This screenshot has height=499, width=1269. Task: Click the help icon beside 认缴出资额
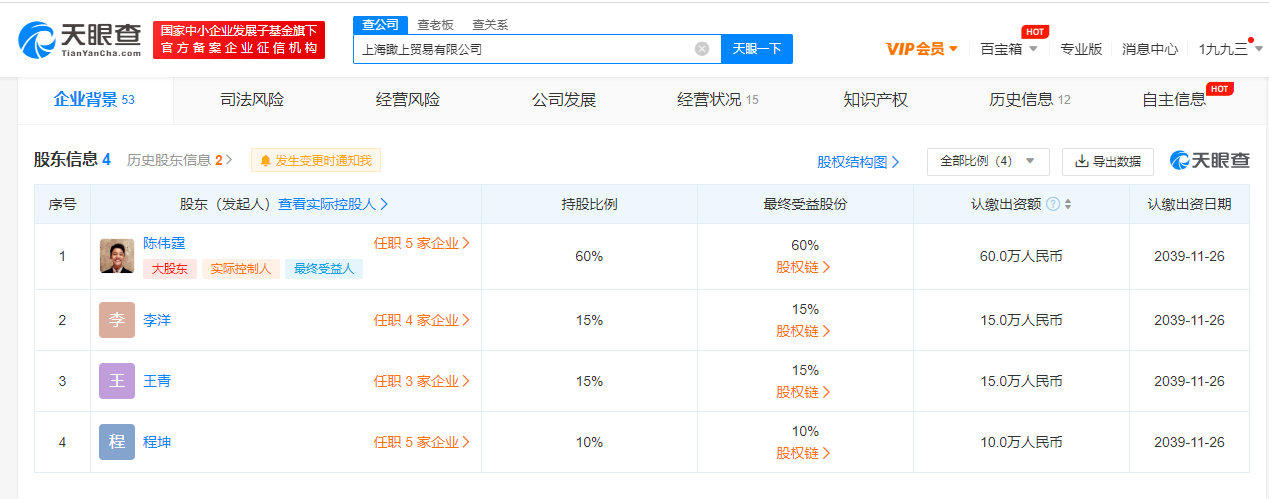click(1053, 204)
